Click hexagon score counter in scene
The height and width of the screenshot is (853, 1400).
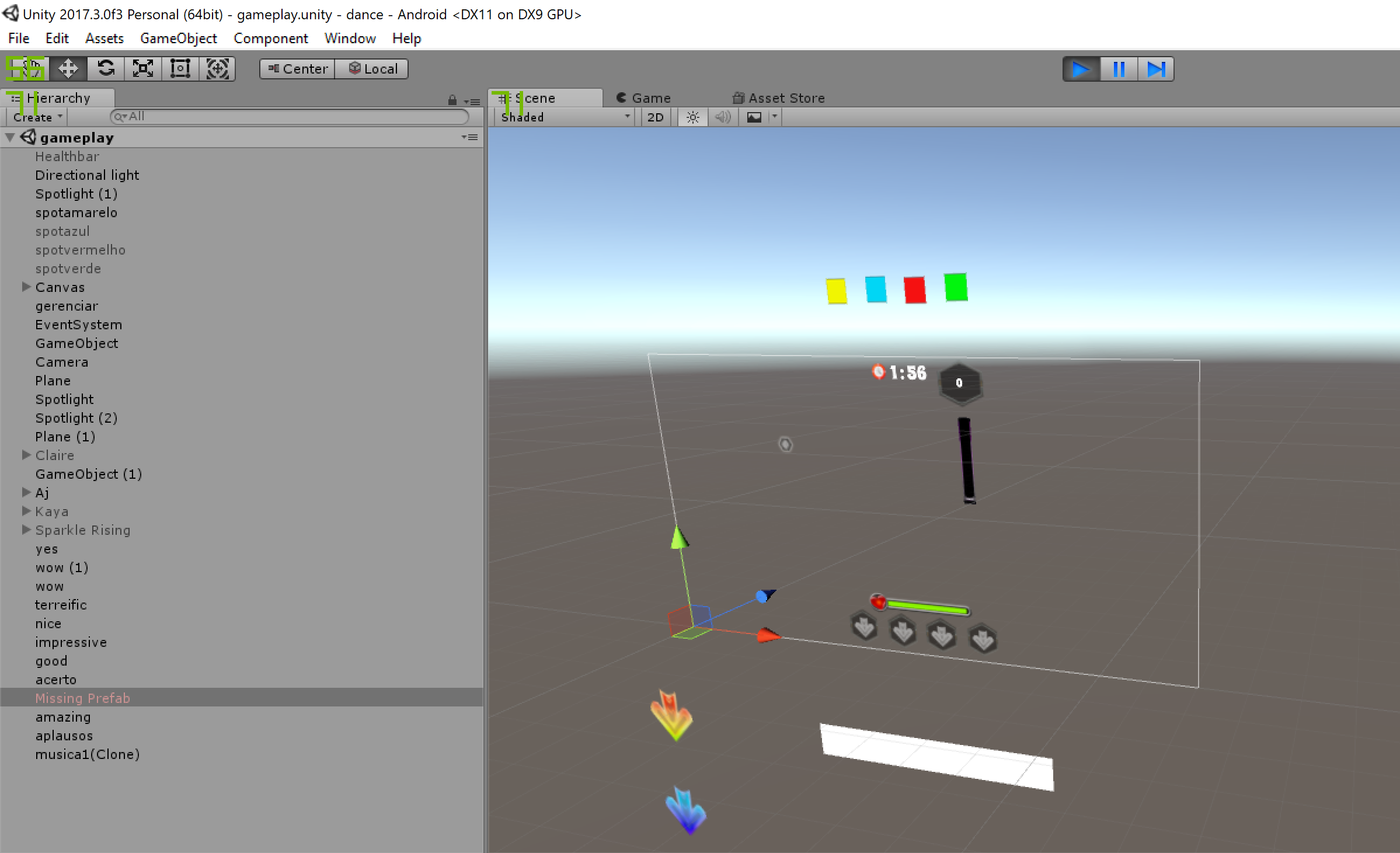coord(960,383)
